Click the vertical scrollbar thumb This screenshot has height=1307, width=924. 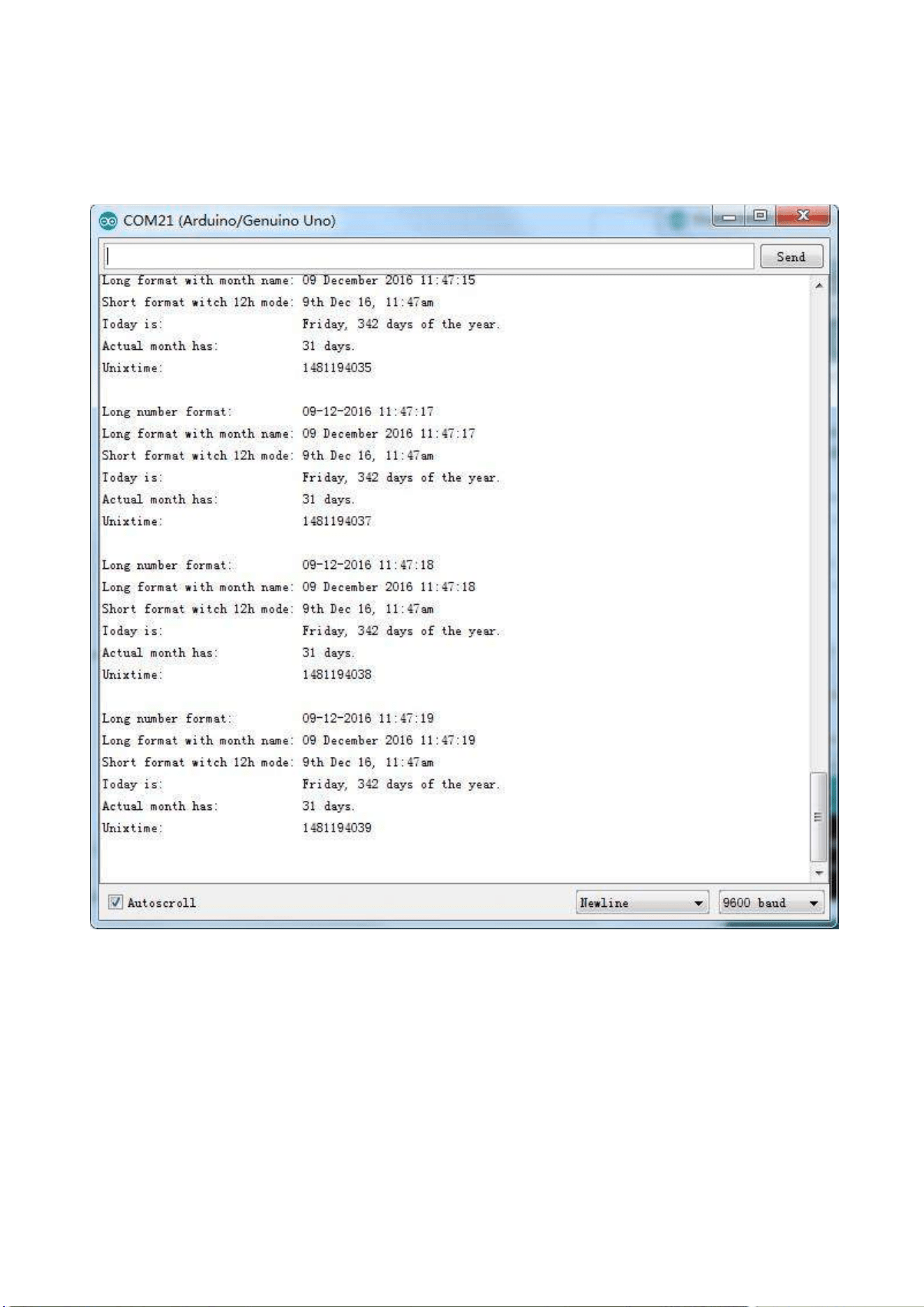pyautogui.click(x=819, y=817)
